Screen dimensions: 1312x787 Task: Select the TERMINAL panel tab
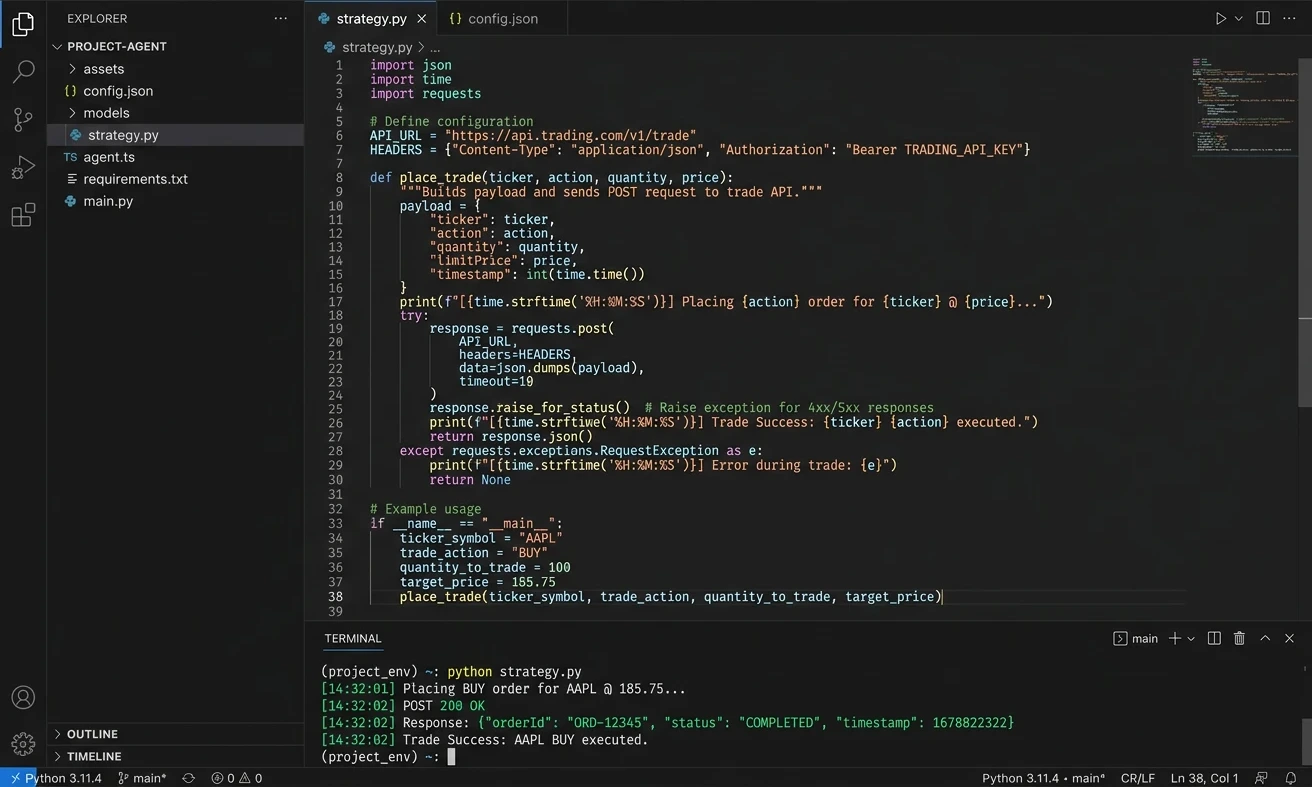pyautogui.click(x=353, y=638)
